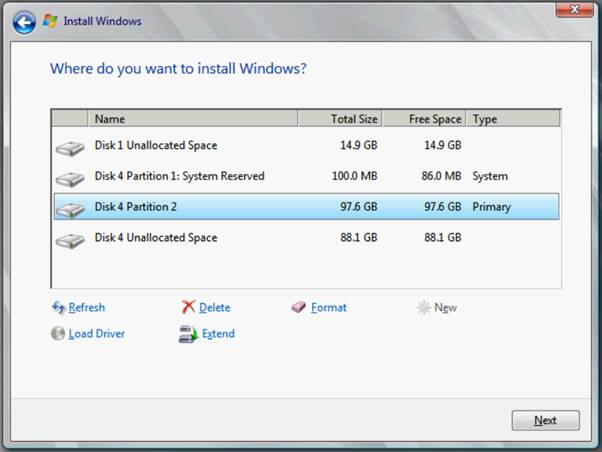Sort by the Free Space column header

(x=424, y=119)
